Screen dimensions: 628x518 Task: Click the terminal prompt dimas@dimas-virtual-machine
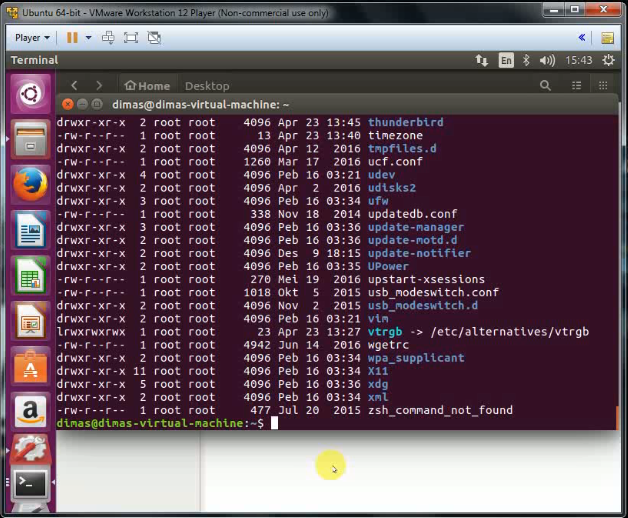[152, 423]
